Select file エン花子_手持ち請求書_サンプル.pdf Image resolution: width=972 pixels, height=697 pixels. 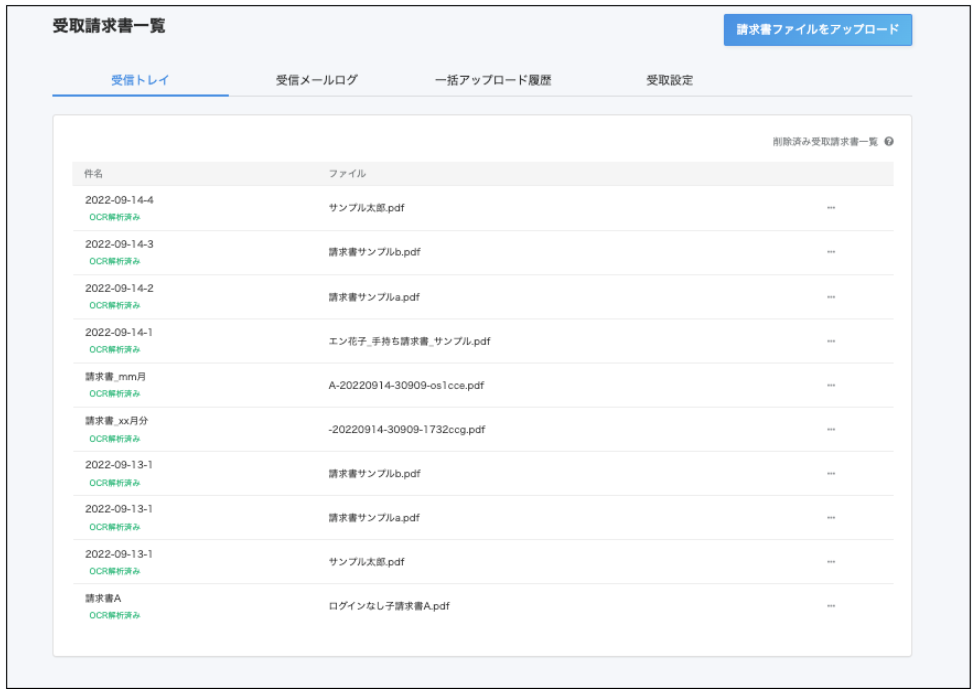pyautogui.click(x=409, y=341)
